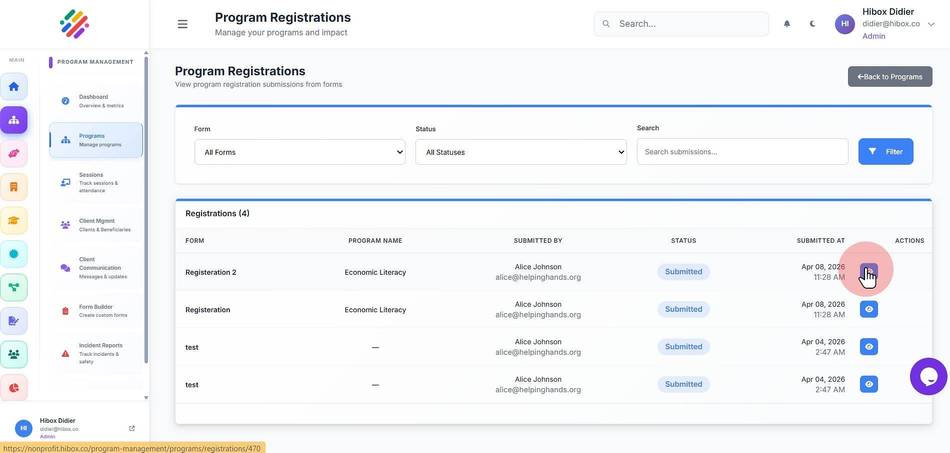Viewport: 950px width, 453px height.
Task: Click the sidebar menu scrollbar
Action: (x=145, y=212)
